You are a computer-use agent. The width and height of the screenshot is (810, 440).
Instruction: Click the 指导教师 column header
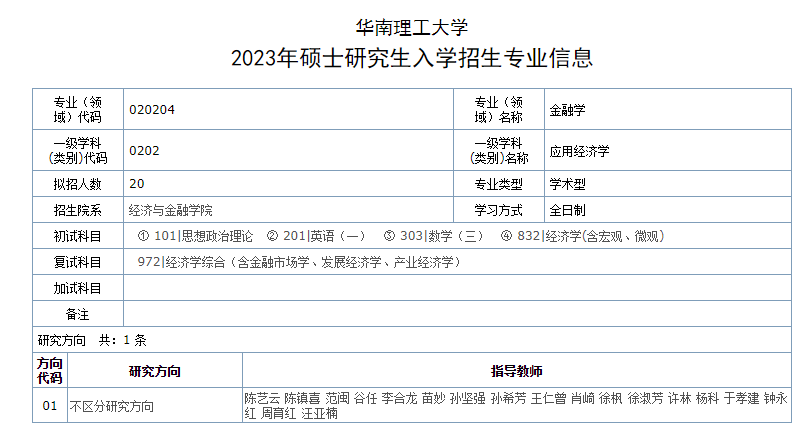click(x=517, y=371)
